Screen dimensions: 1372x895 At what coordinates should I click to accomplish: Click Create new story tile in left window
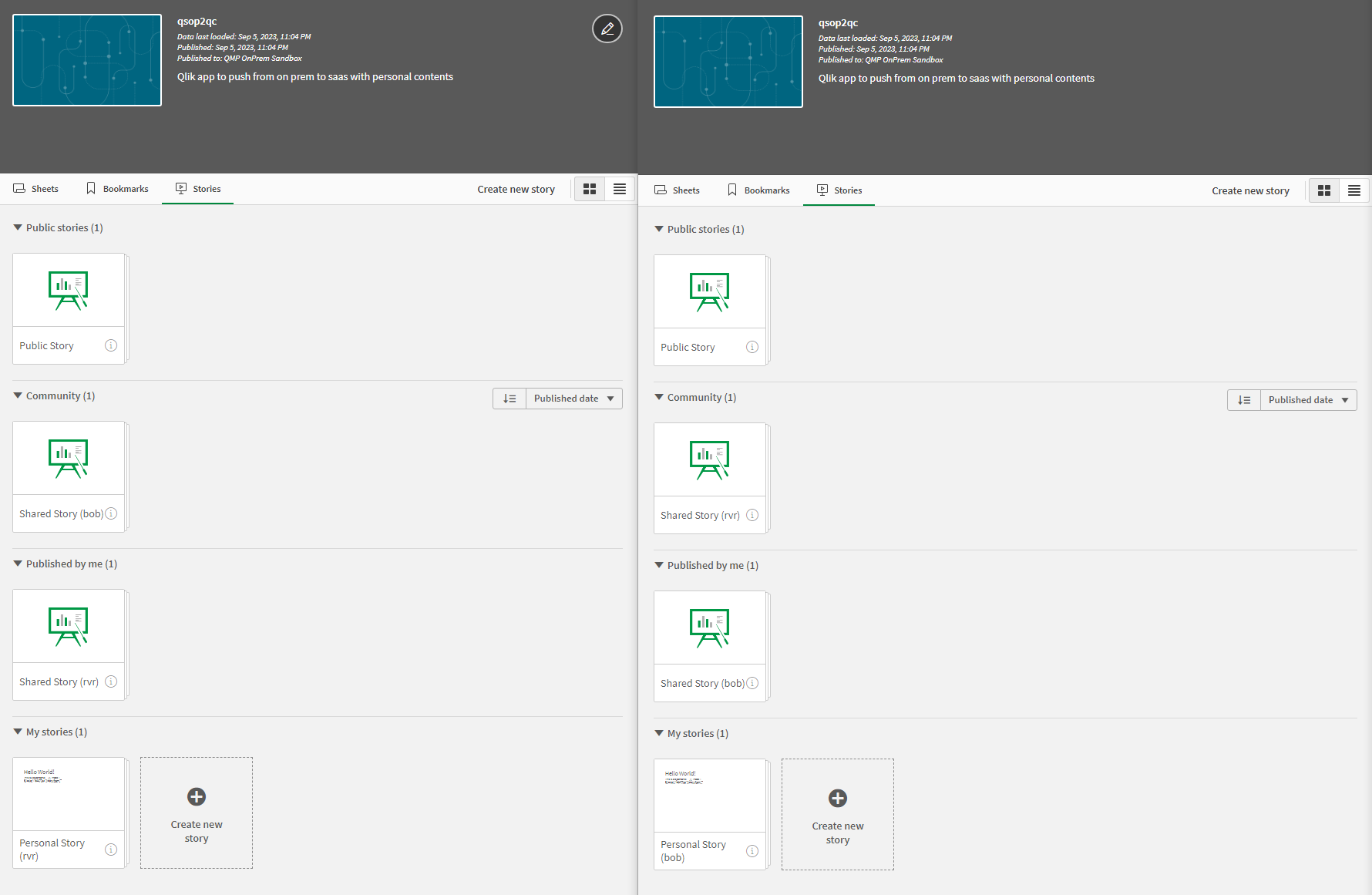pyautogui.click(x=197, y=813)
